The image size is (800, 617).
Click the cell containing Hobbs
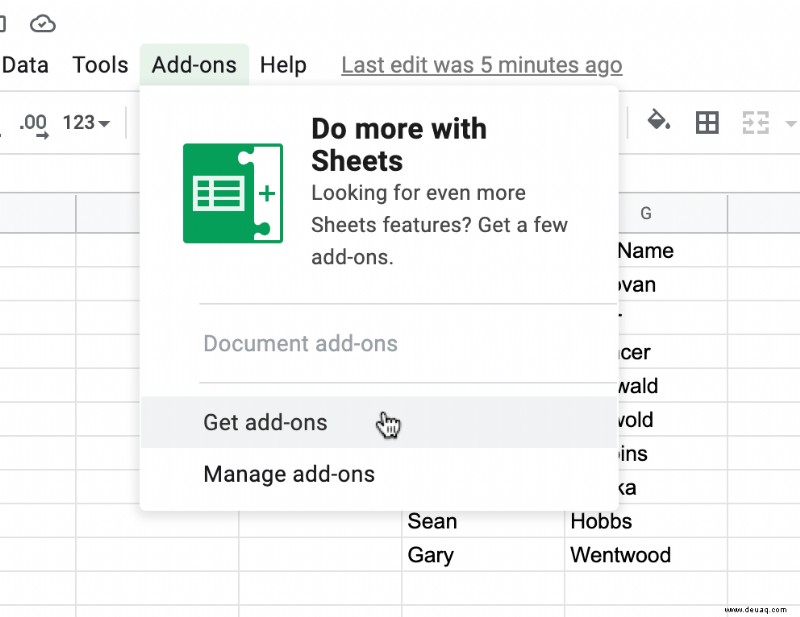(646, 521)
